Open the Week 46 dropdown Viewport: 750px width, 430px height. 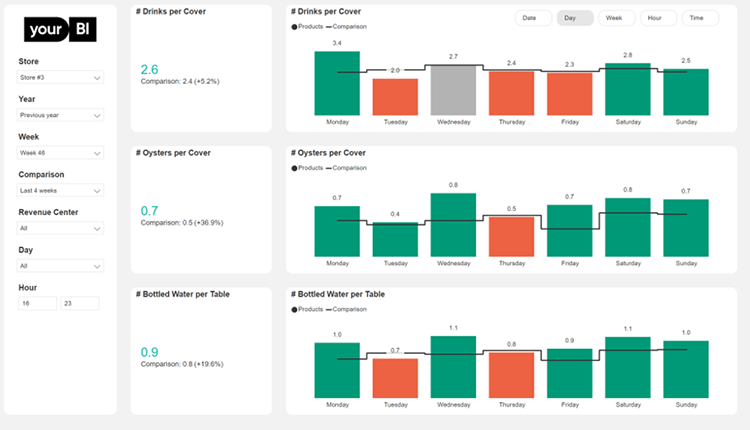pyautogui.click(x=61, y=153)
